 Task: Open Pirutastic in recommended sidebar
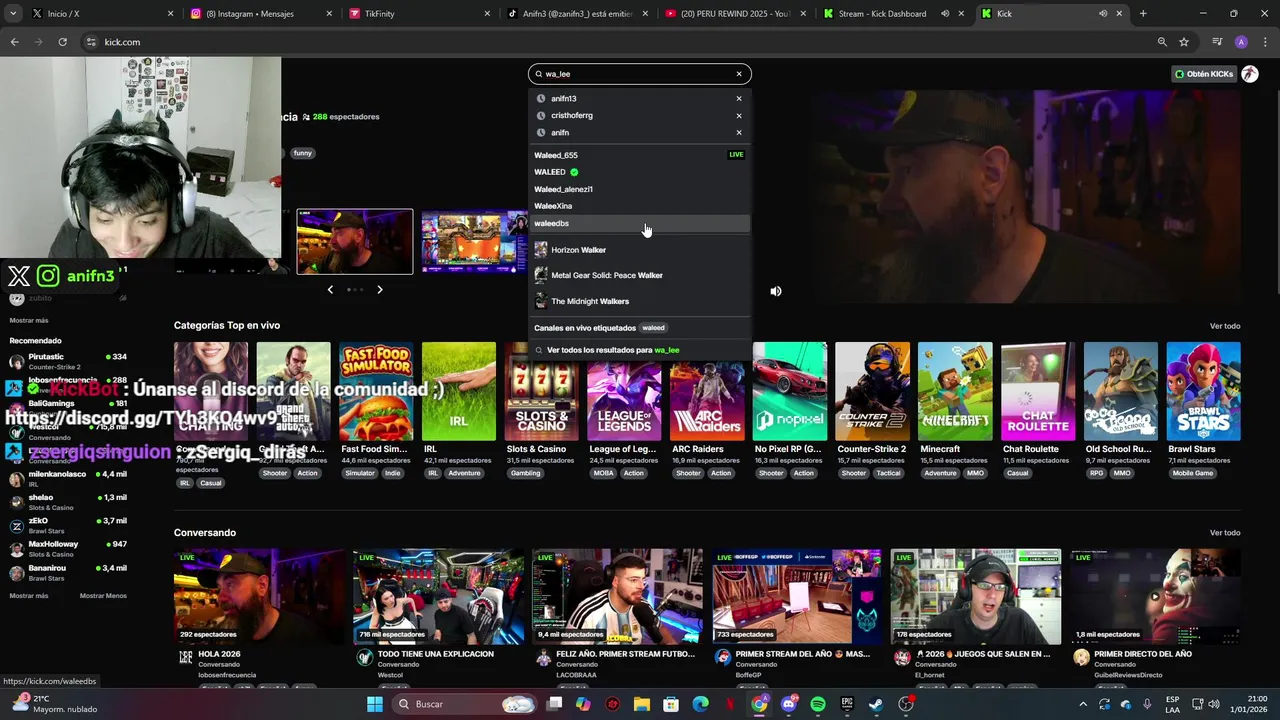click(x=68, y=361)
